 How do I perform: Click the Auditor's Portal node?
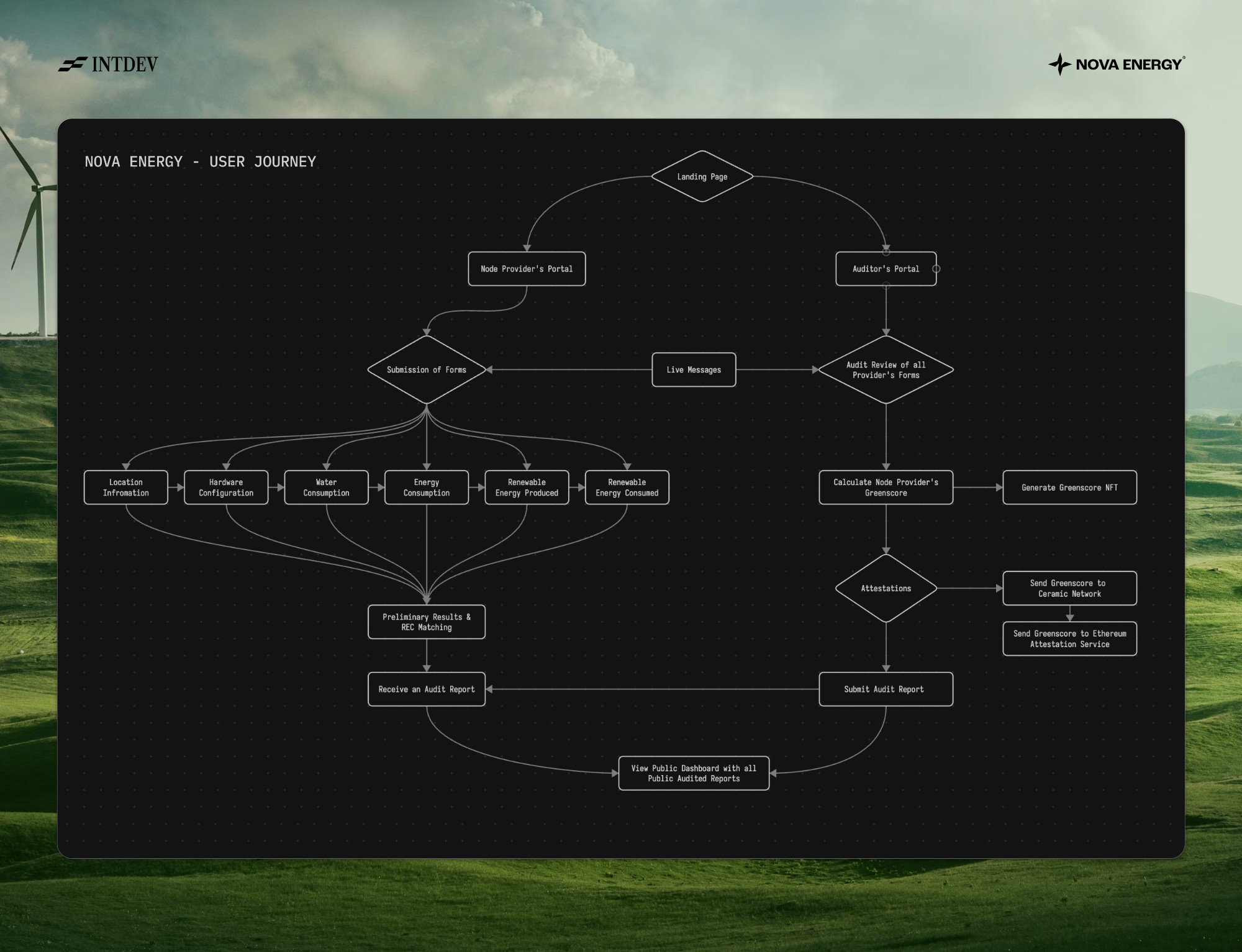tap(886, 269)
